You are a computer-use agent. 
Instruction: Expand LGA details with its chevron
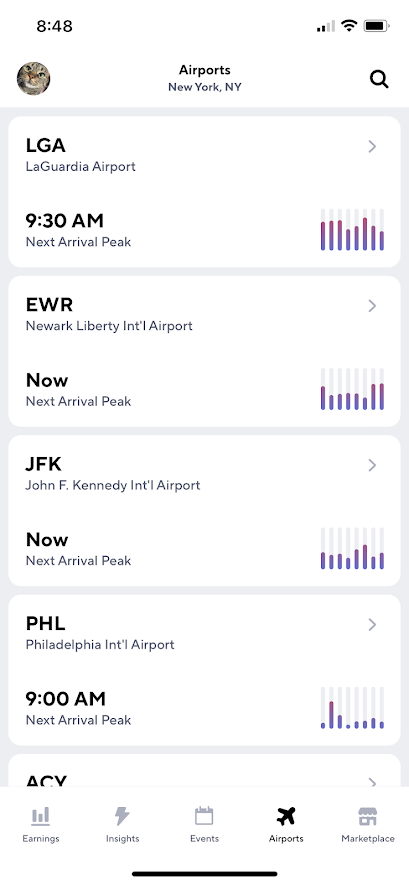click(372, 147)
